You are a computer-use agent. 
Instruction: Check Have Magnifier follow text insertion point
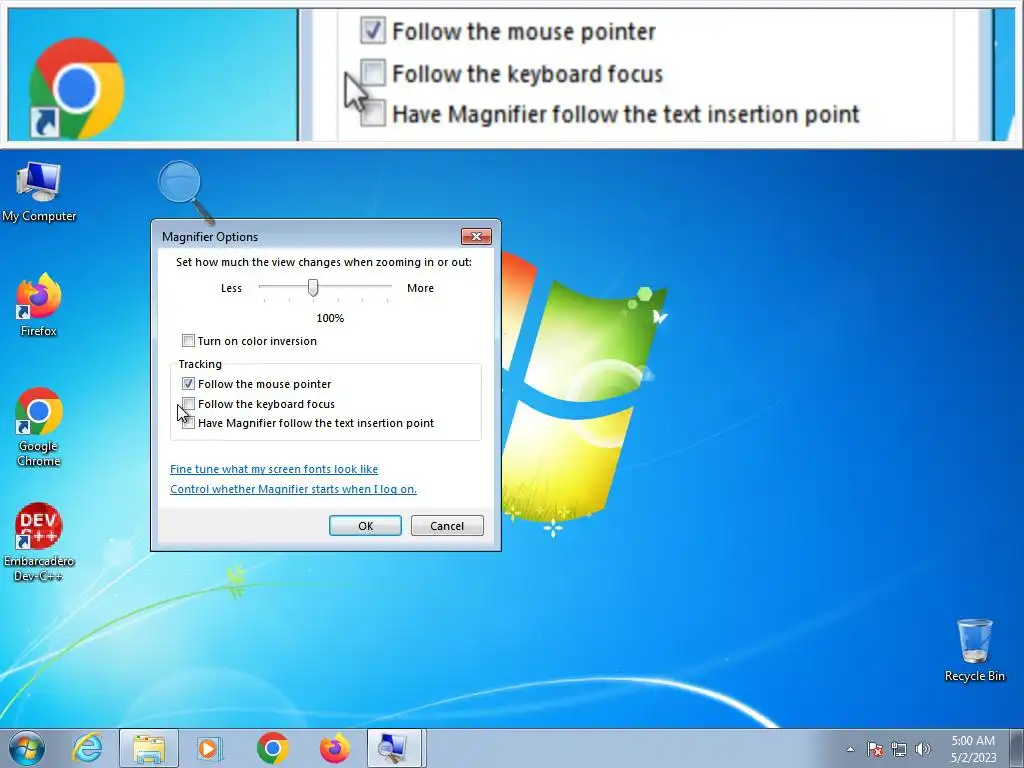[x=188, y=423]
